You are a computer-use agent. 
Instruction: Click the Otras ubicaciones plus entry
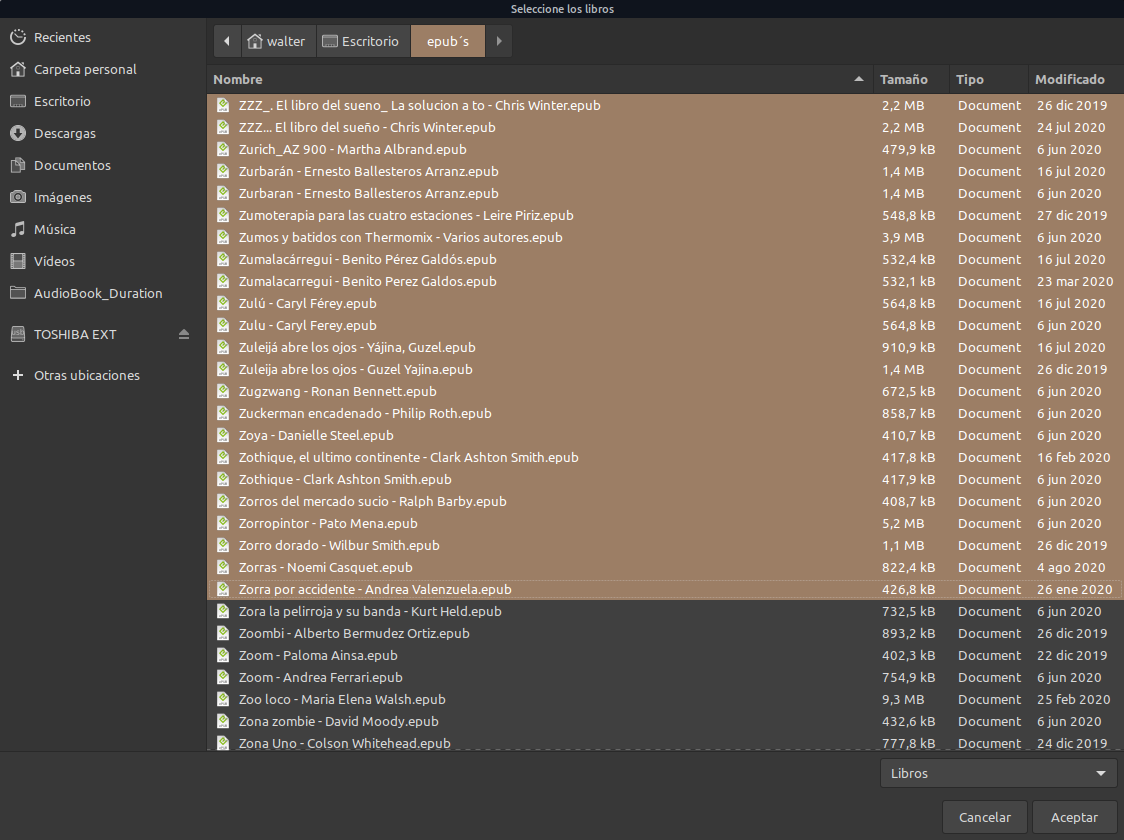(x=86, y=376)
